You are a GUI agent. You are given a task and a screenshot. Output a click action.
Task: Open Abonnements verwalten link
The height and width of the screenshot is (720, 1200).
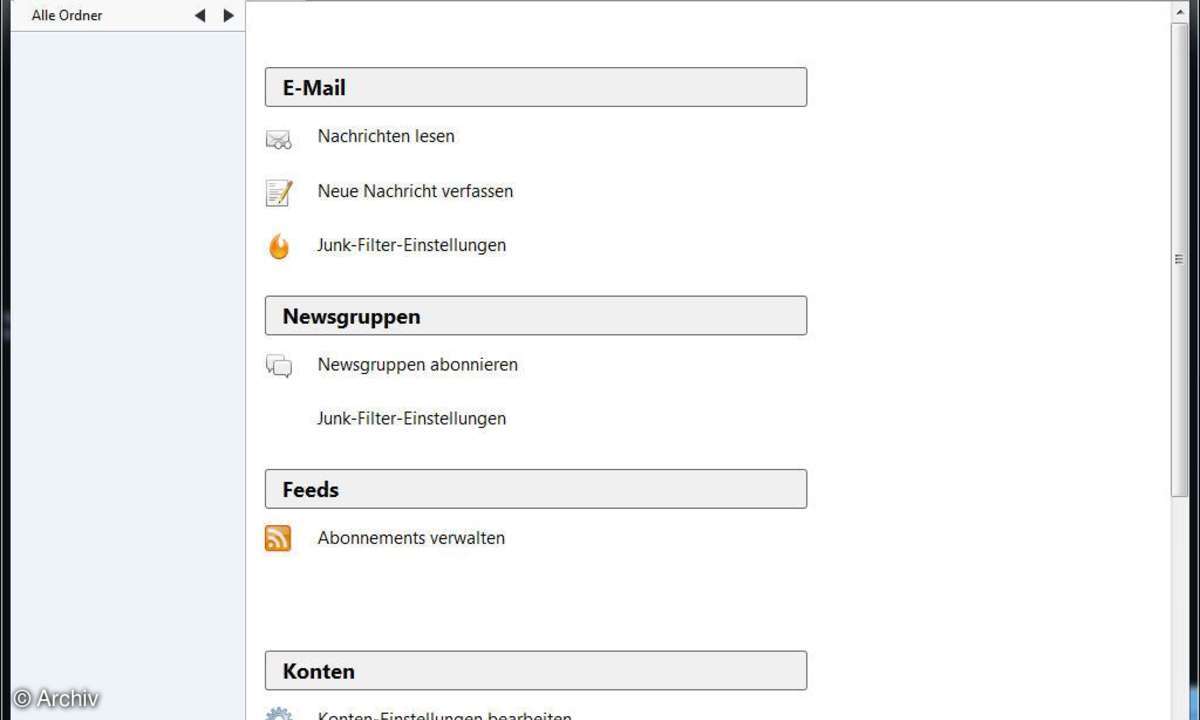tap(411, 538)
